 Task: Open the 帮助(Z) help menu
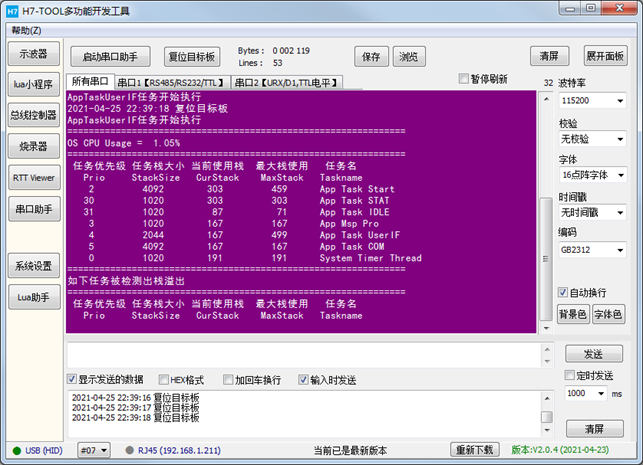click(26, 30)
